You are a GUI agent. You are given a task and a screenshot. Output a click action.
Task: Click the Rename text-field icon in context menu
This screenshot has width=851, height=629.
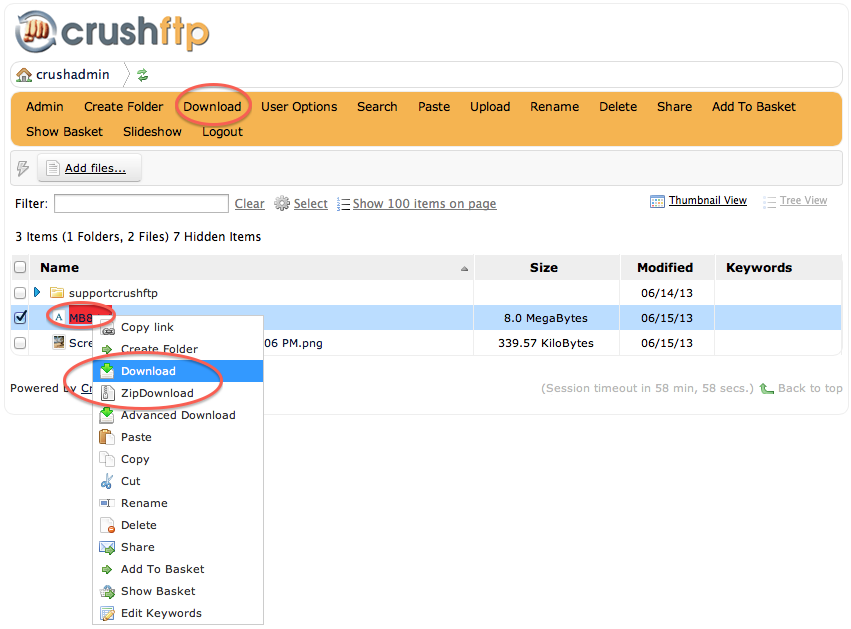(x=107, y=503)
